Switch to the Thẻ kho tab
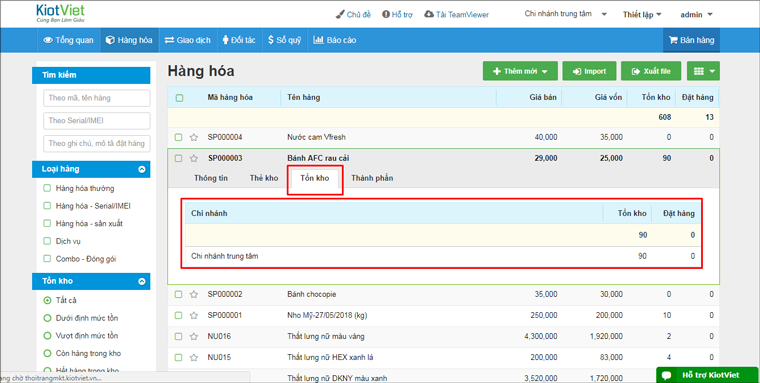Image resolution: width=760 pixels, height=383 pixels. 264,178
